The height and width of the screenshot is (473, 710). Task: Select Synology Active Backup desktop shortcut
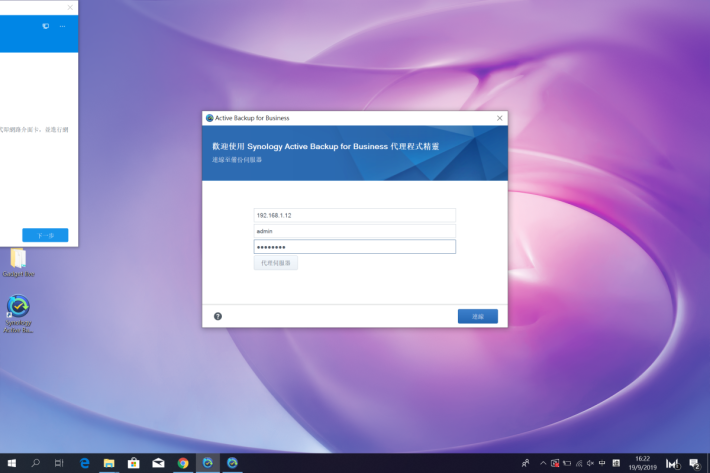[18, 314]
